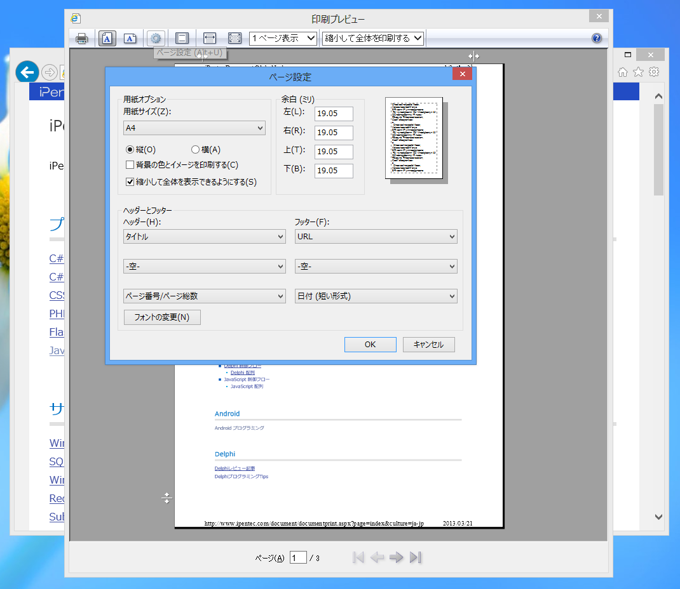Viewport: 680px width, 589px height.
Task: Click Delphiレビュー記事 link in preview
Action: tap(235, 468)
